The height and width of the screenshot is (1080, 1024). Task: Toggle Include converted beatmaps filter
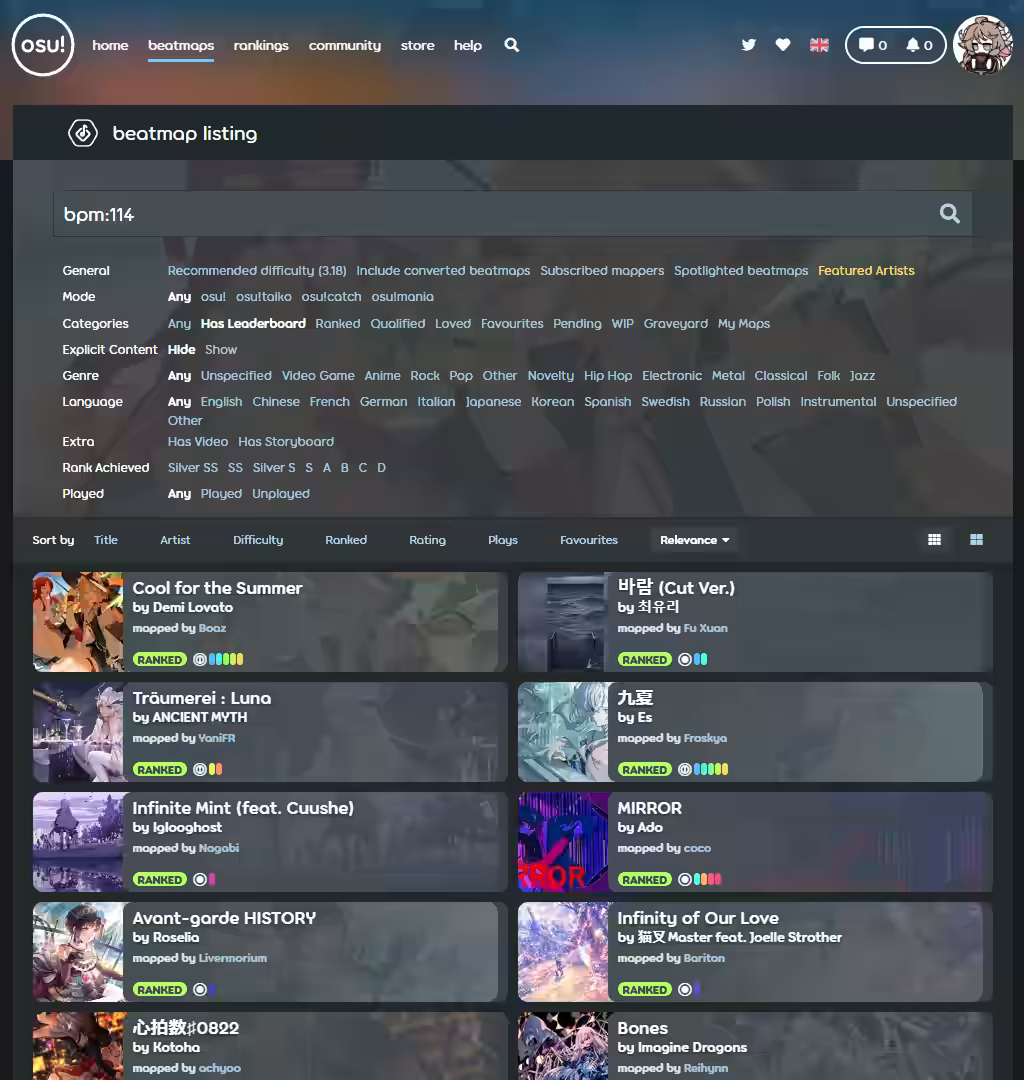click(x=443, y=271)
